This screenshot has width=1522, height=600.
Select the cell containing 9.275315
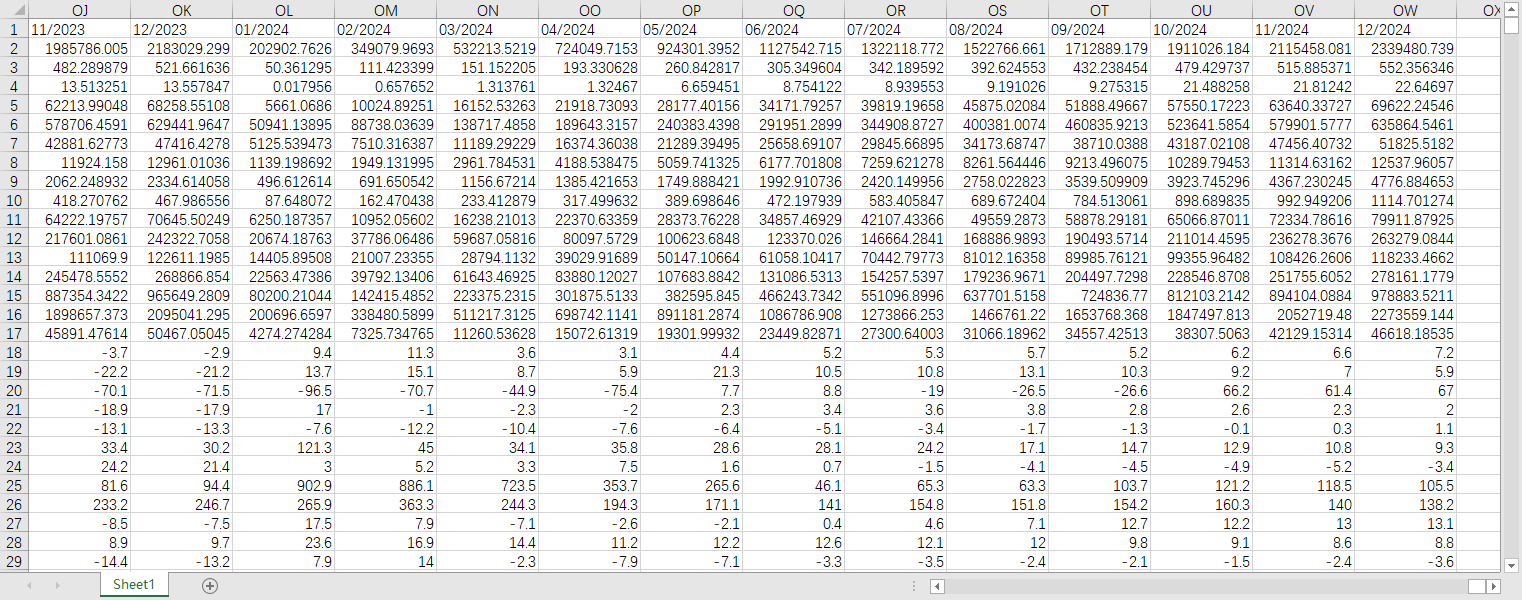(x=1099, y=86)
